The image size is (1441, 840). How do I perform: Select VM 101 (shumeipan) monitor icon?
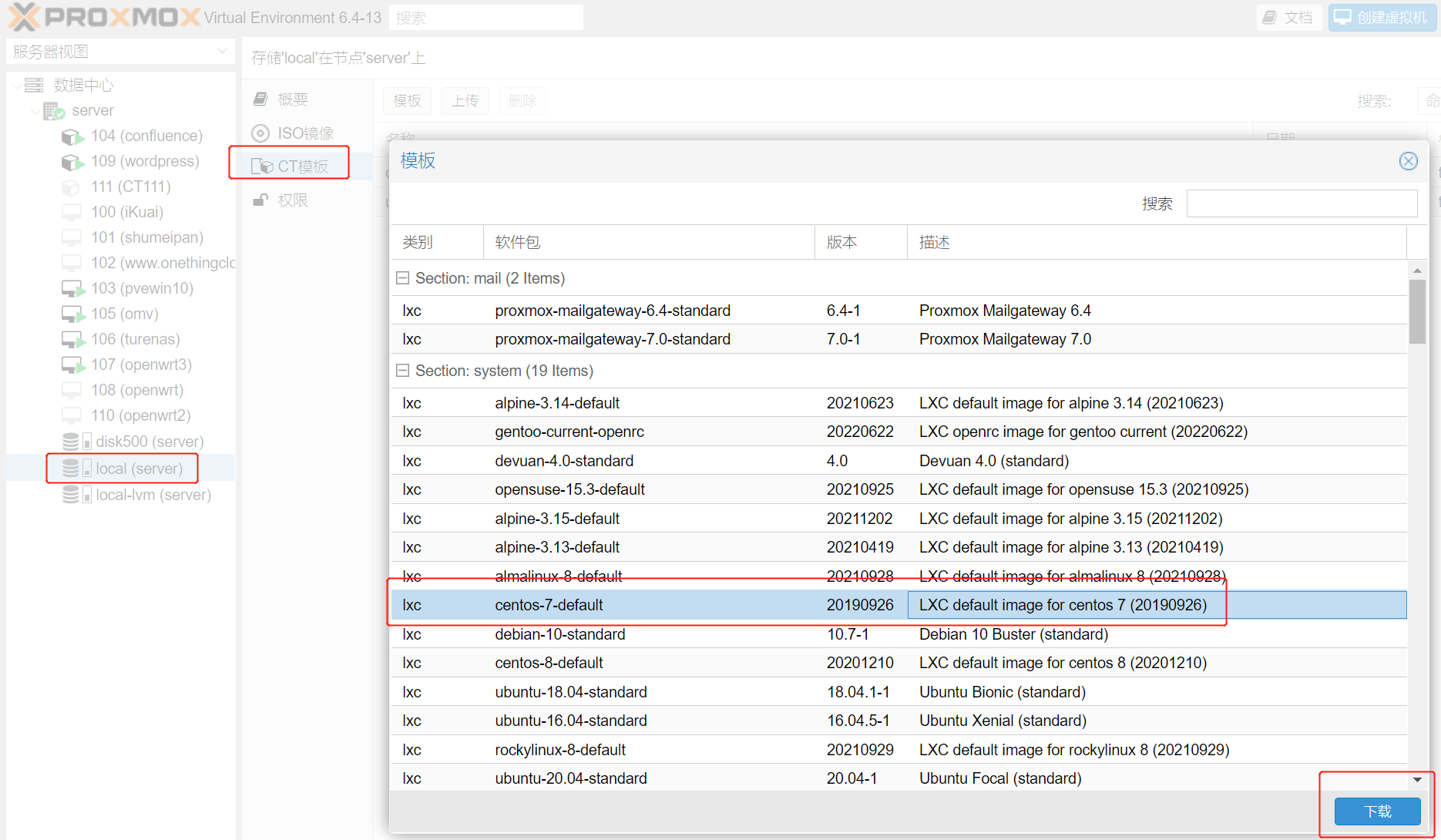tap(72, 237)
